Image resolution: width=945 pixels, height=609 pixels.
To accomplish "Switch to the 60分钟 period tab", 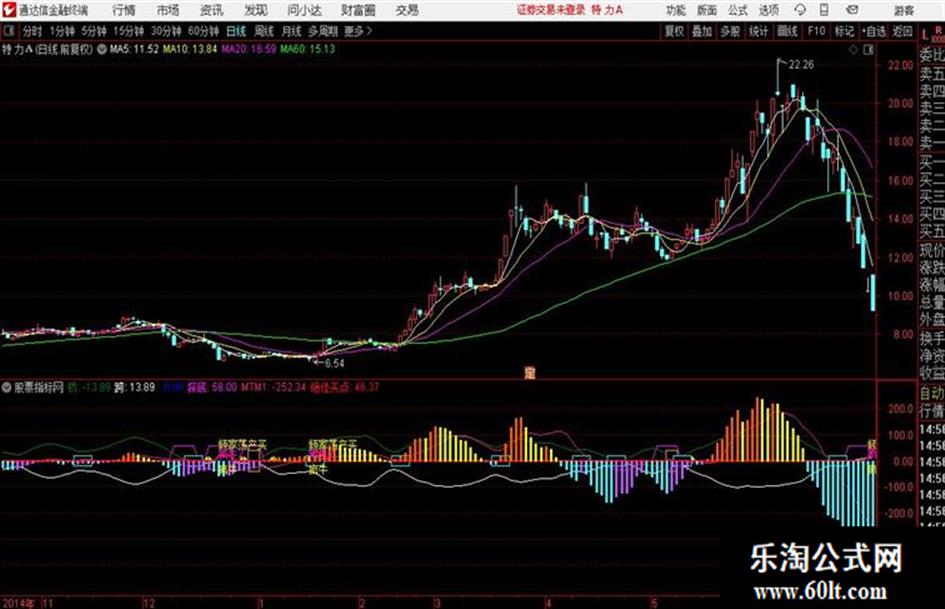I will pos(203,31).
